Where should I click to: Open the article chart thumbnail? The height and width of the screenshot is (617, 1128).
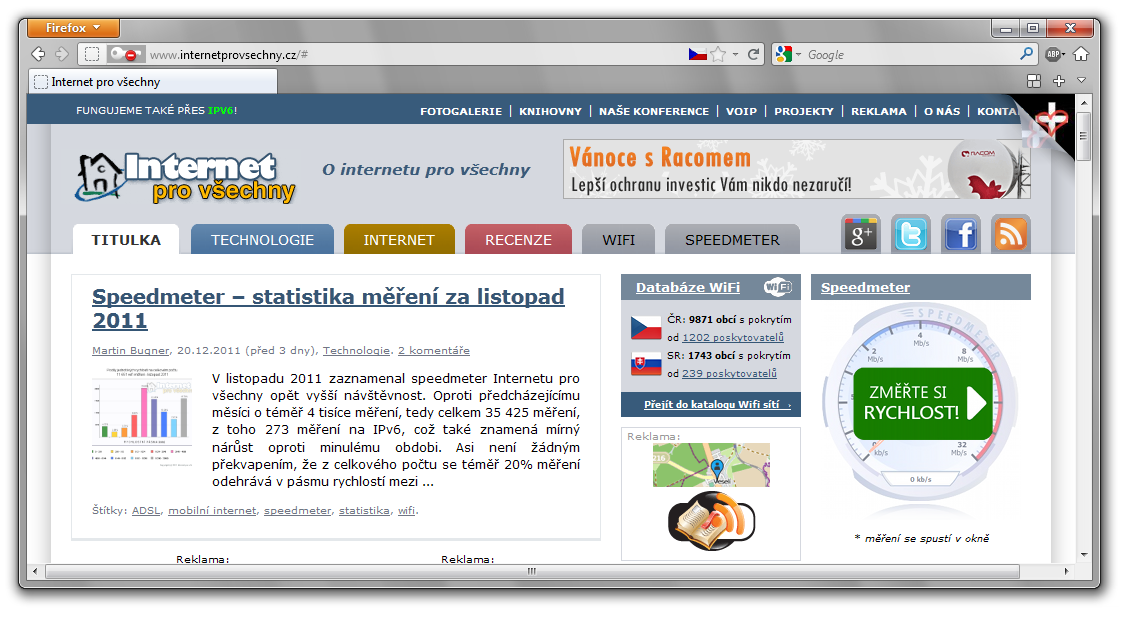click(x=143, y=416)
